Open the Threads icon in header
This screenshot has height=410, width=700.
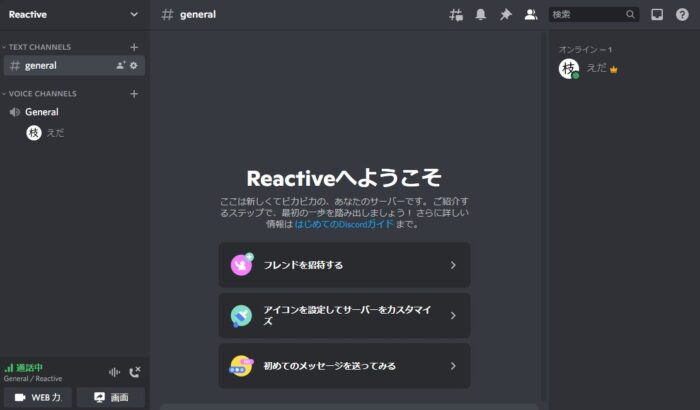456,15
